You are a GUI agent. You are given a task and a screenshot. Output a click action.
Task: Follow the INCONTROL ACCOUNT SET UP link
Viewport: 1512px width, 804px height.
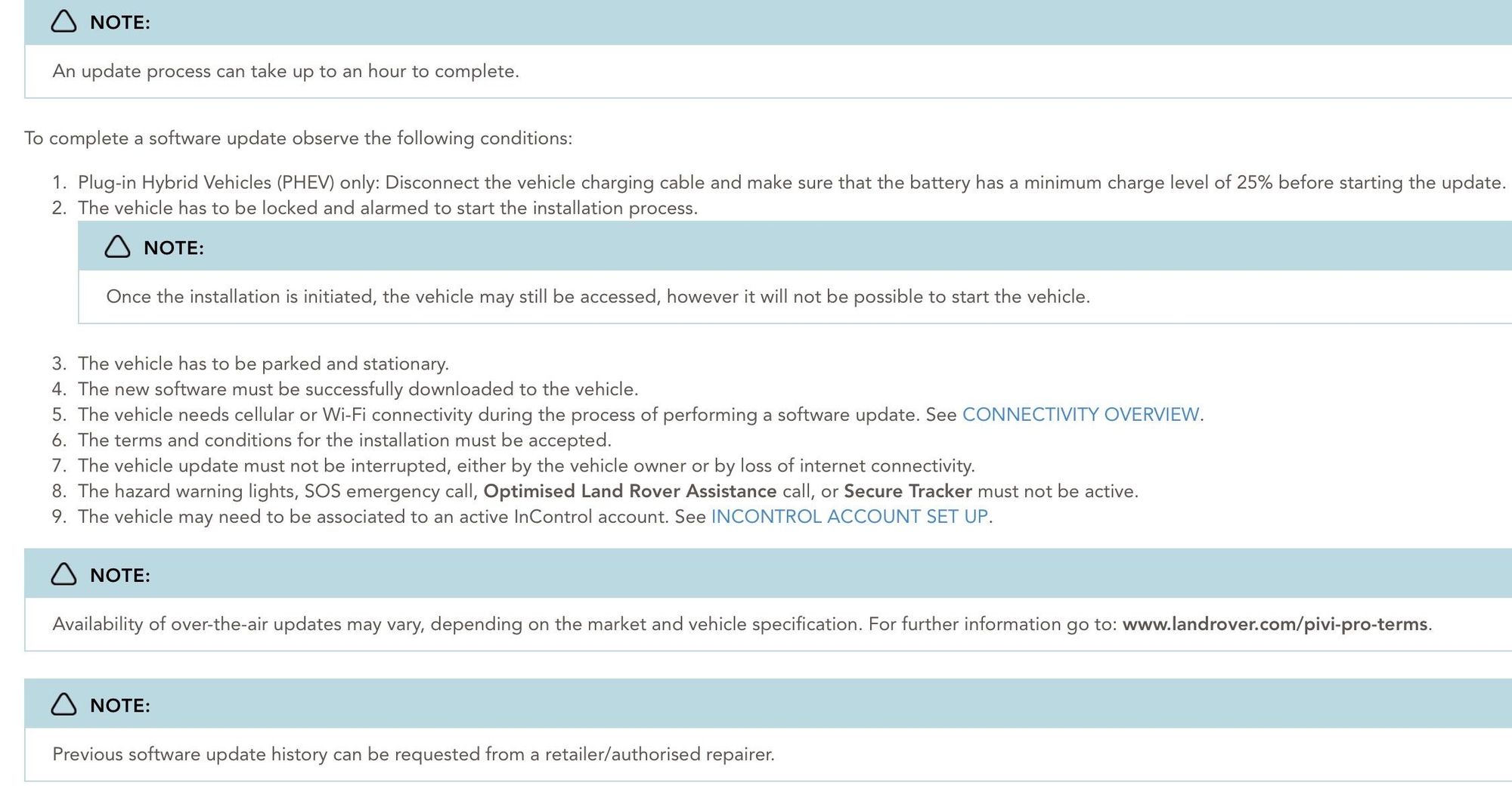[x=849, y=517]
